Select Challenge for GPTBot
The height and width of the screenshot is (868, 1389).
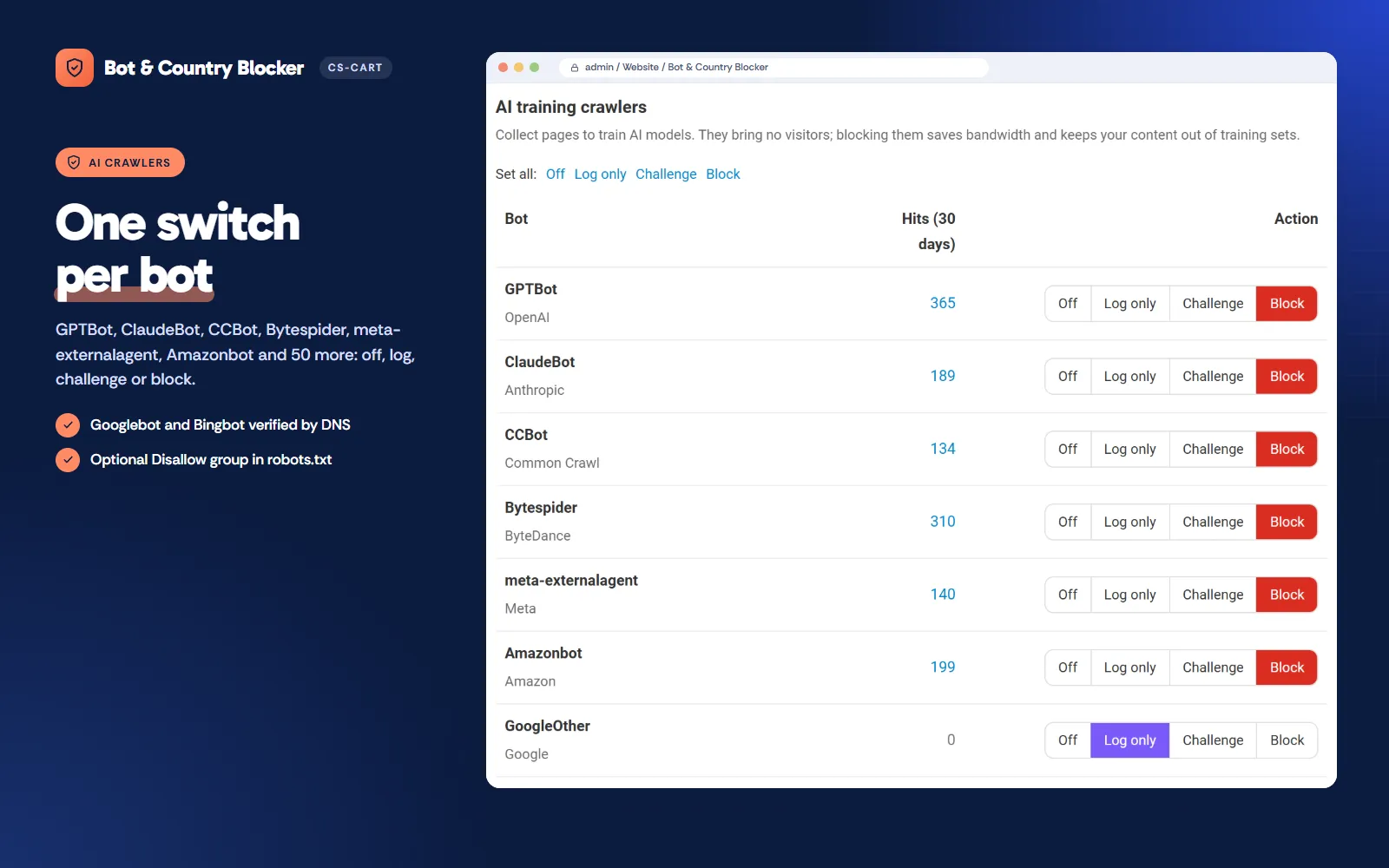[x=1213, y=304]
